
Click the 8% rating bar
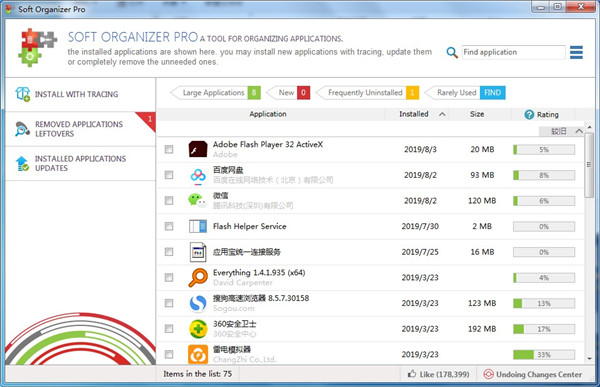point(544,175)
